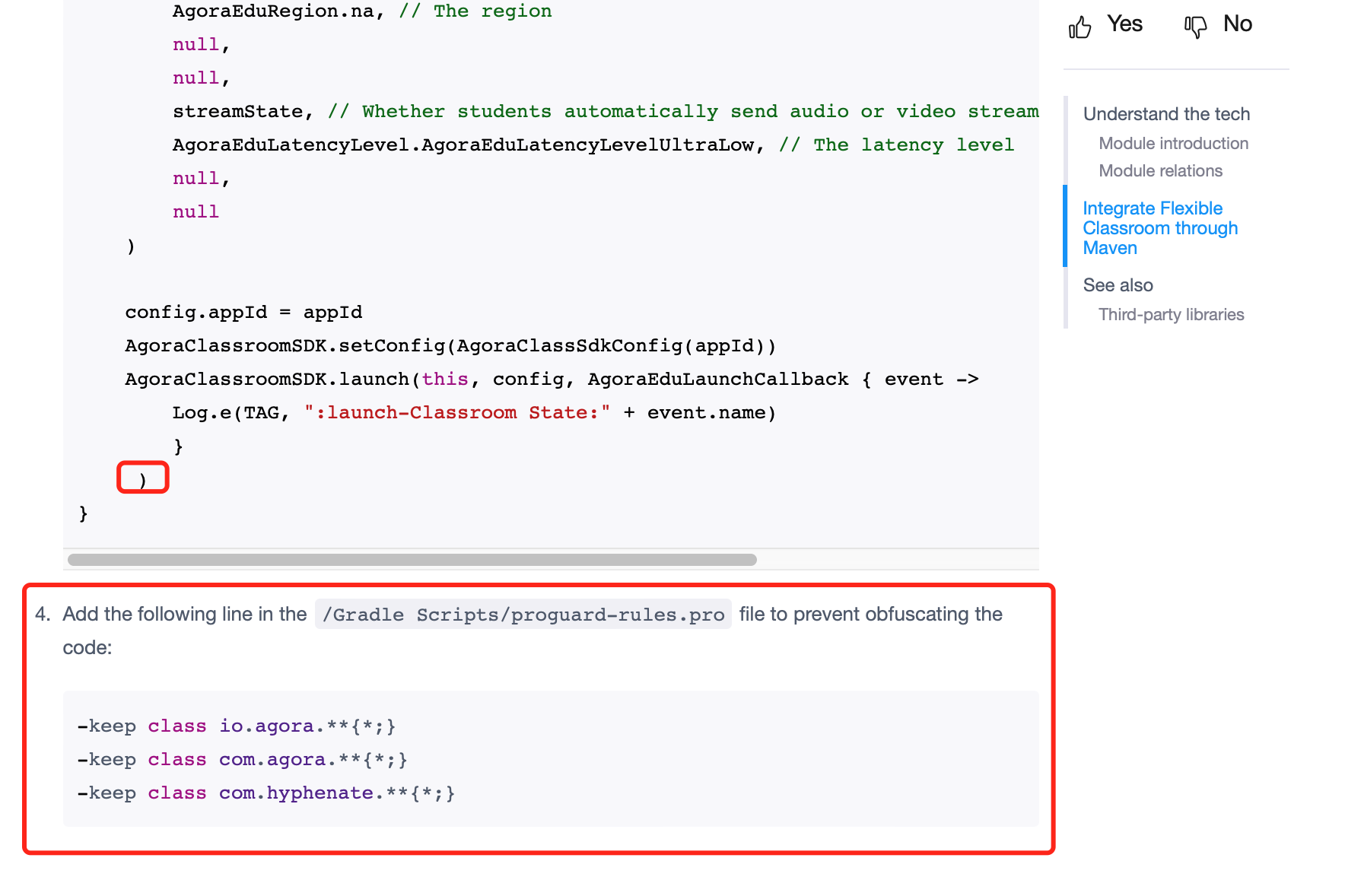Open the "Understand the tech" section
Image resolution: width=1345 pixels, height=896 pixels.
coord(1166,113)
